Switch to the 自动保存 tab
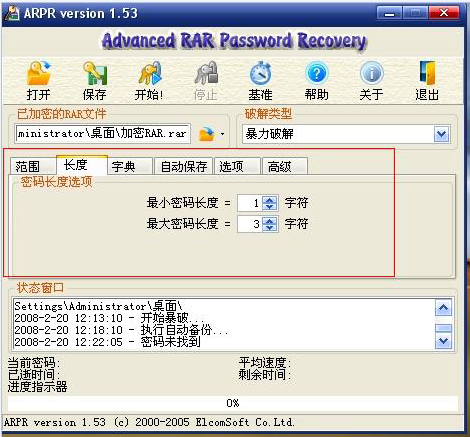 pyautogui.click(x=184, y=166)
